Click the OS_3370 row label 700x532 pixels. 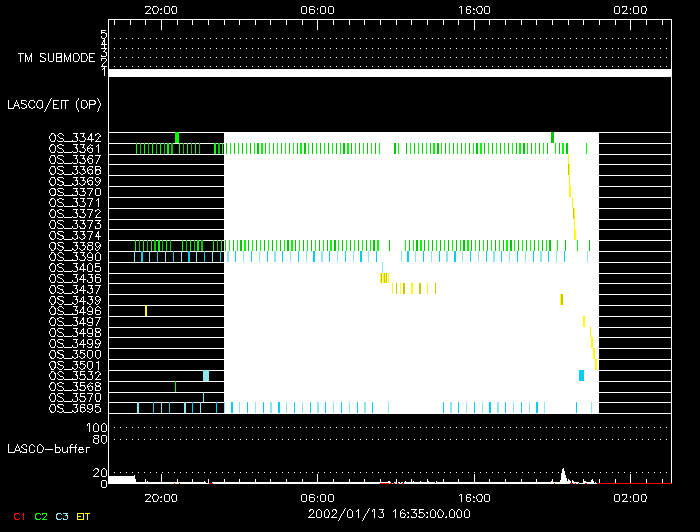point(75,192)
